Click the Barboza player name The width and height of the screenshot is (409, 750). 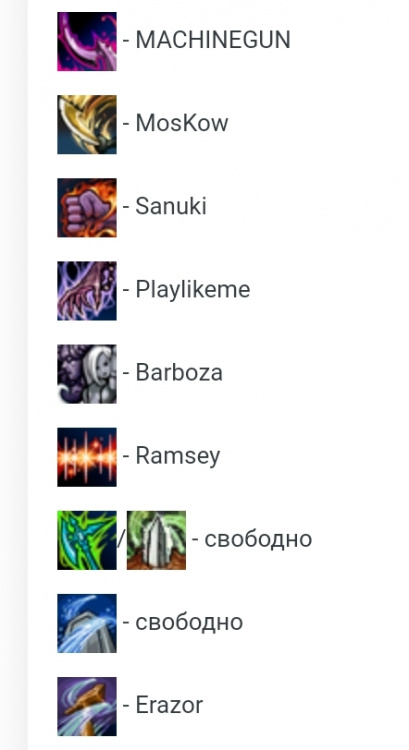pos(179,373)
